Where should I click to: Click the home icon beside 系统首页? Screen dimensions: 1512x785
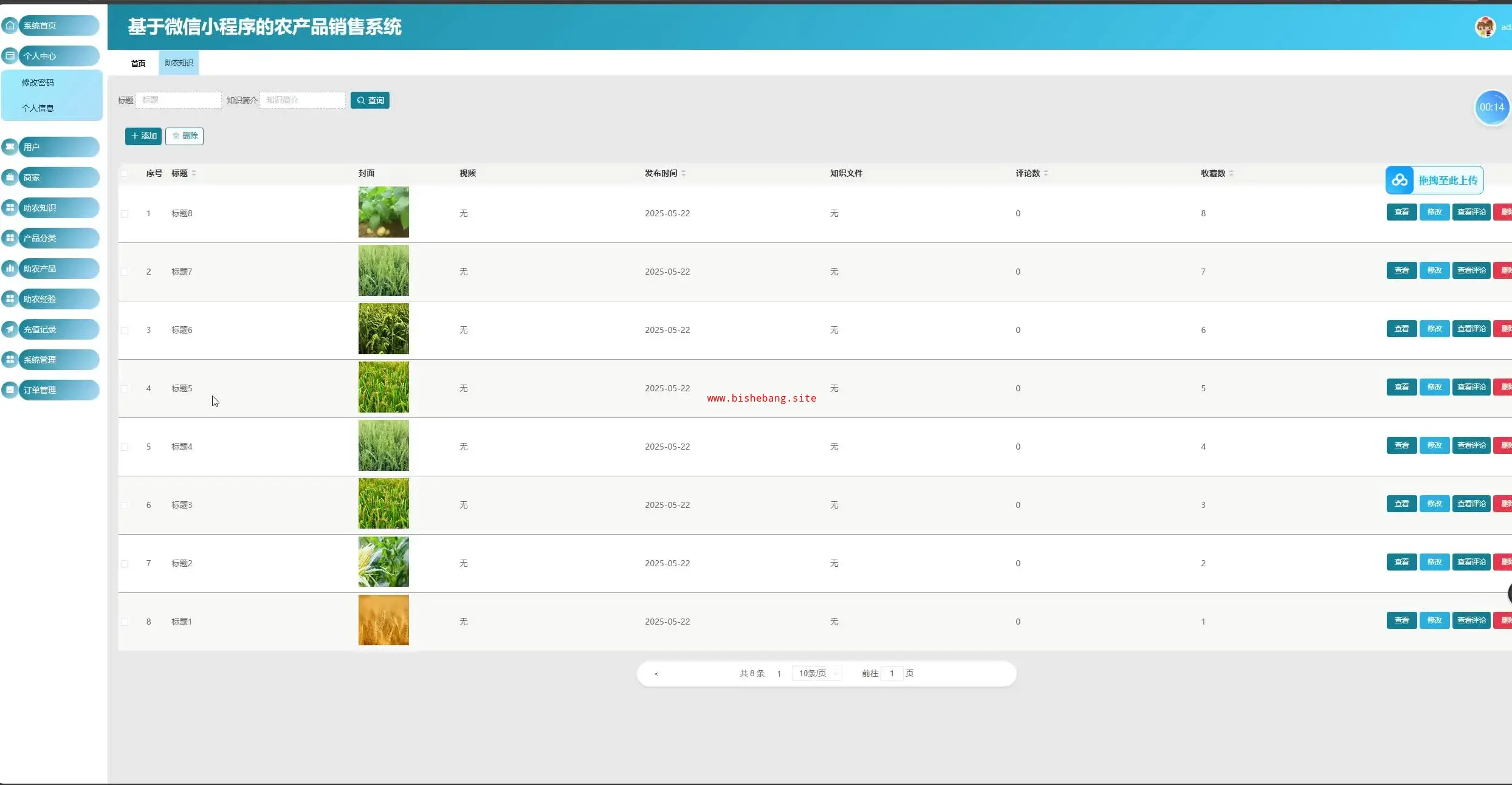(x=10, y=25)
